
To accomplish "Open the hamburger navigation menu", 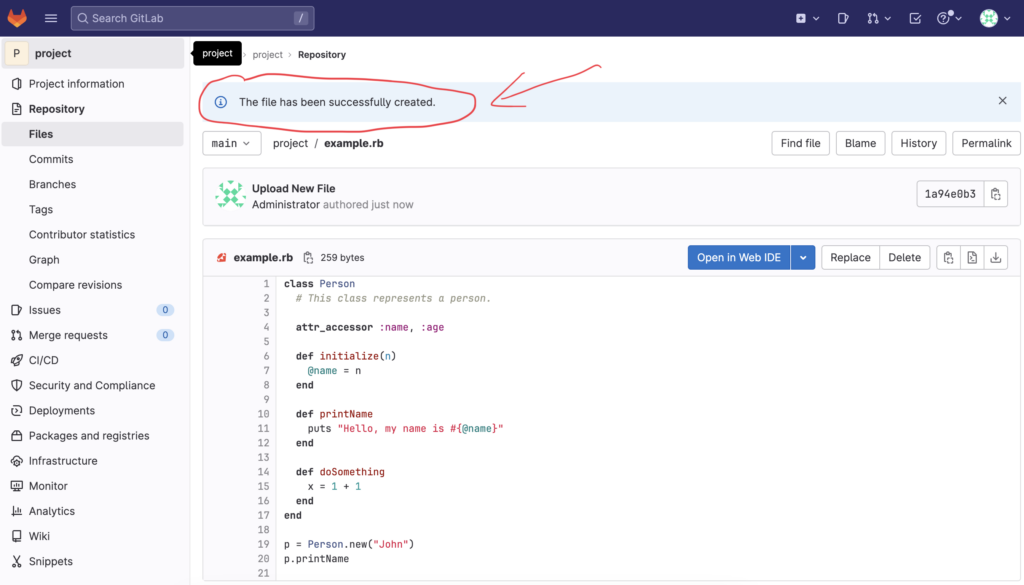I will click(x=51, y=18).
